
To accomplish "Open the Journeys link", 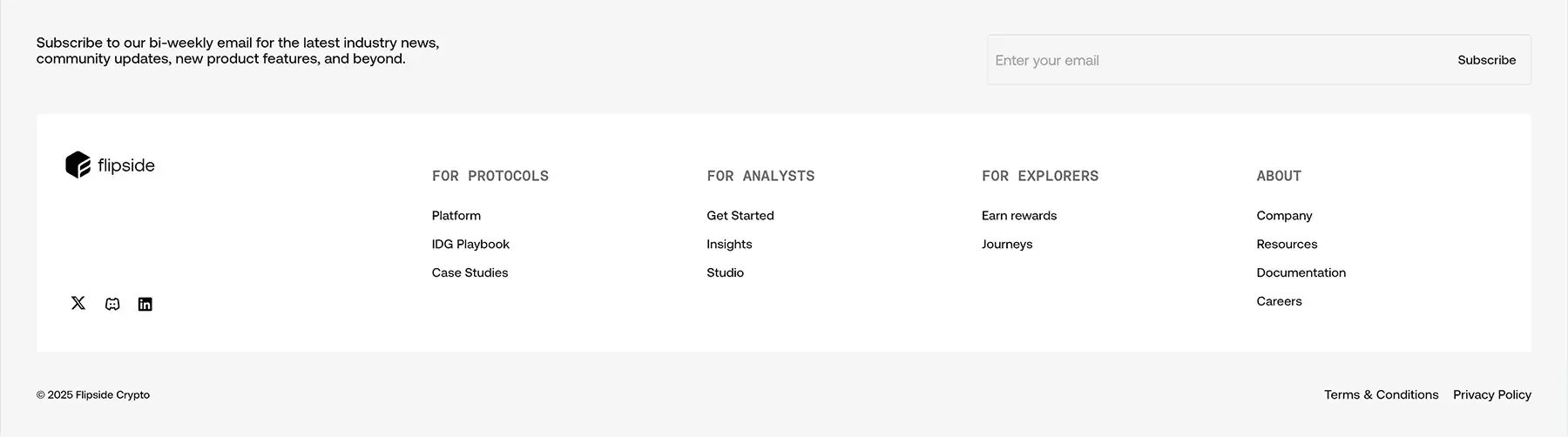I will [x=1007, y=244].
